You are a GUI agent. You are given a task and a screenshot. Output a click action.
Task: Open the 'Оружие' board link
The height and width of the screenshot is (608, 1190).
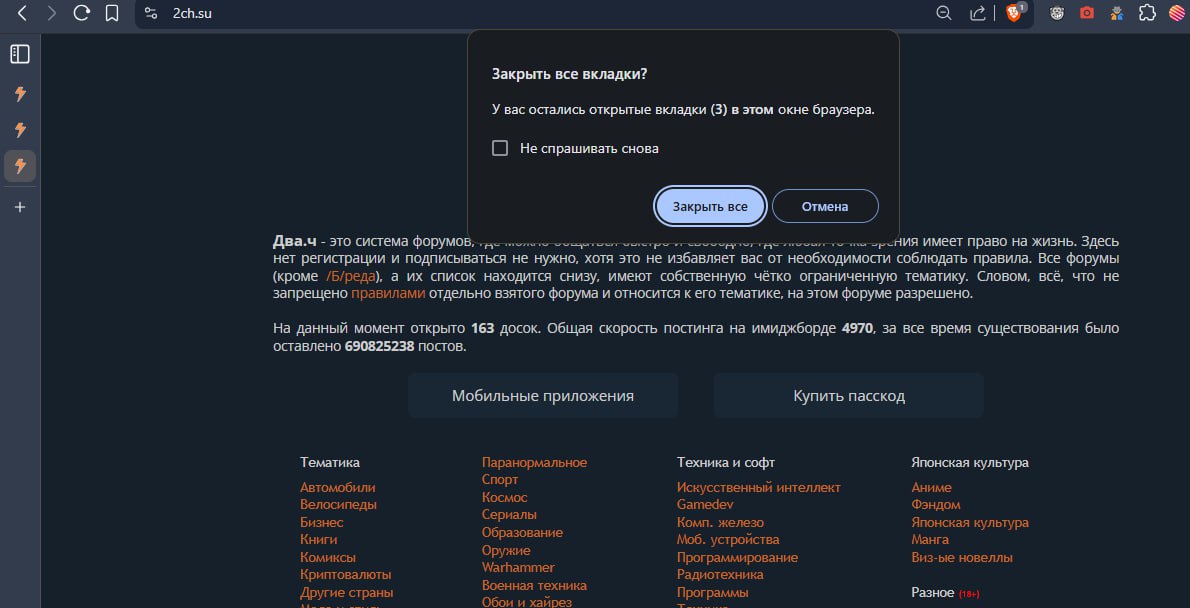[506, 550]
